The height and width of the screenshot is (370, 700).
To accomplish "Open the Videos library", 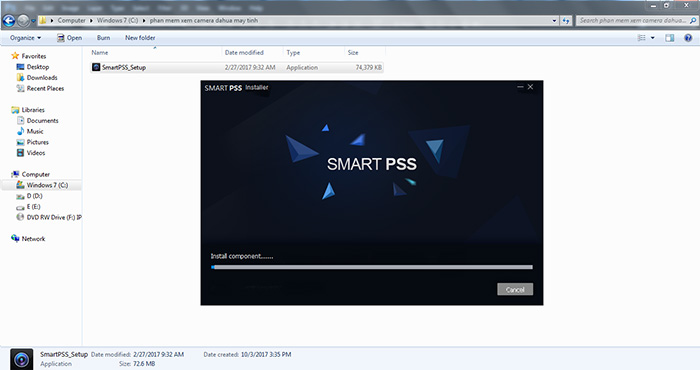I will tap(36, 153).
